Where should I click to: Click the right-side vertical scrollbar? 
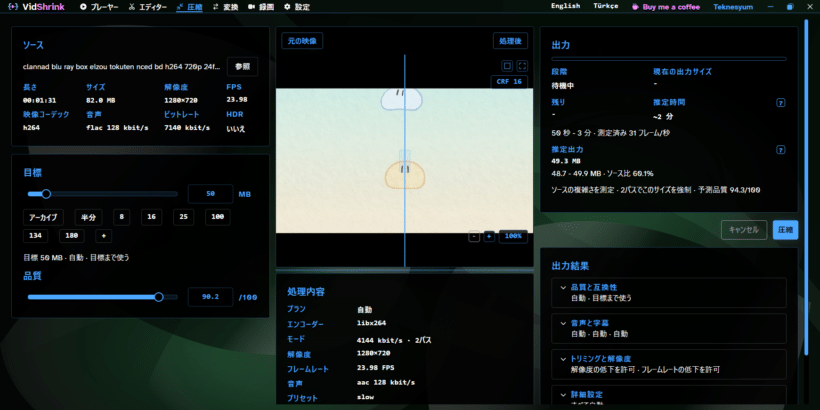click(x=806, y=187)
